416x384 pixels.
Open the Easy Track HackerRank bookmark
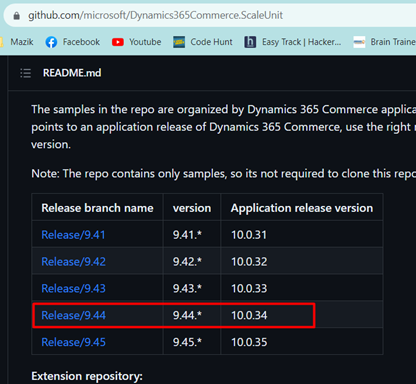(x=293, y=42)
